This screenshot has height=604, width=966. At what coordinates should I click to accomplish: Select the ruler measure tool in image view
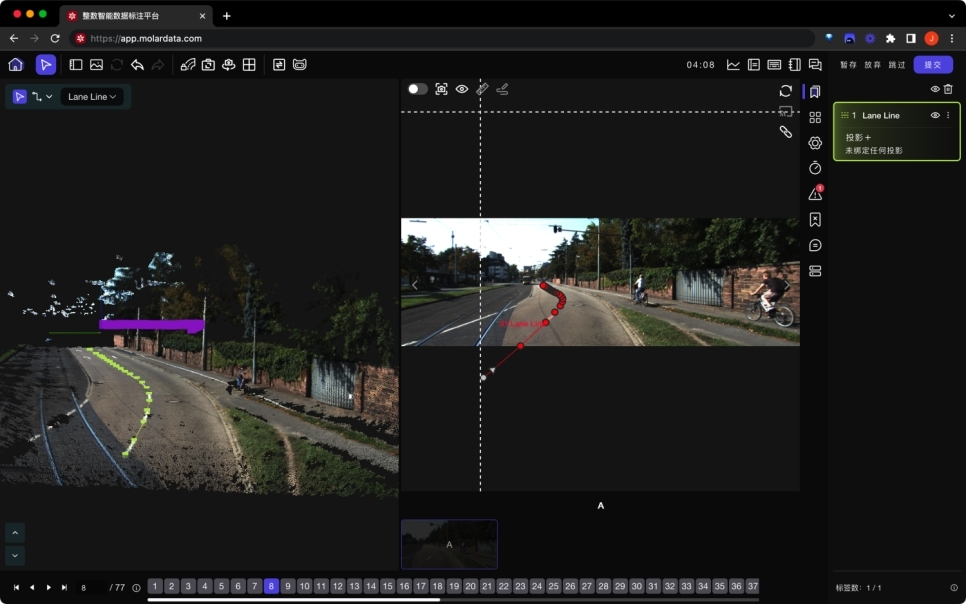[482, 89]
